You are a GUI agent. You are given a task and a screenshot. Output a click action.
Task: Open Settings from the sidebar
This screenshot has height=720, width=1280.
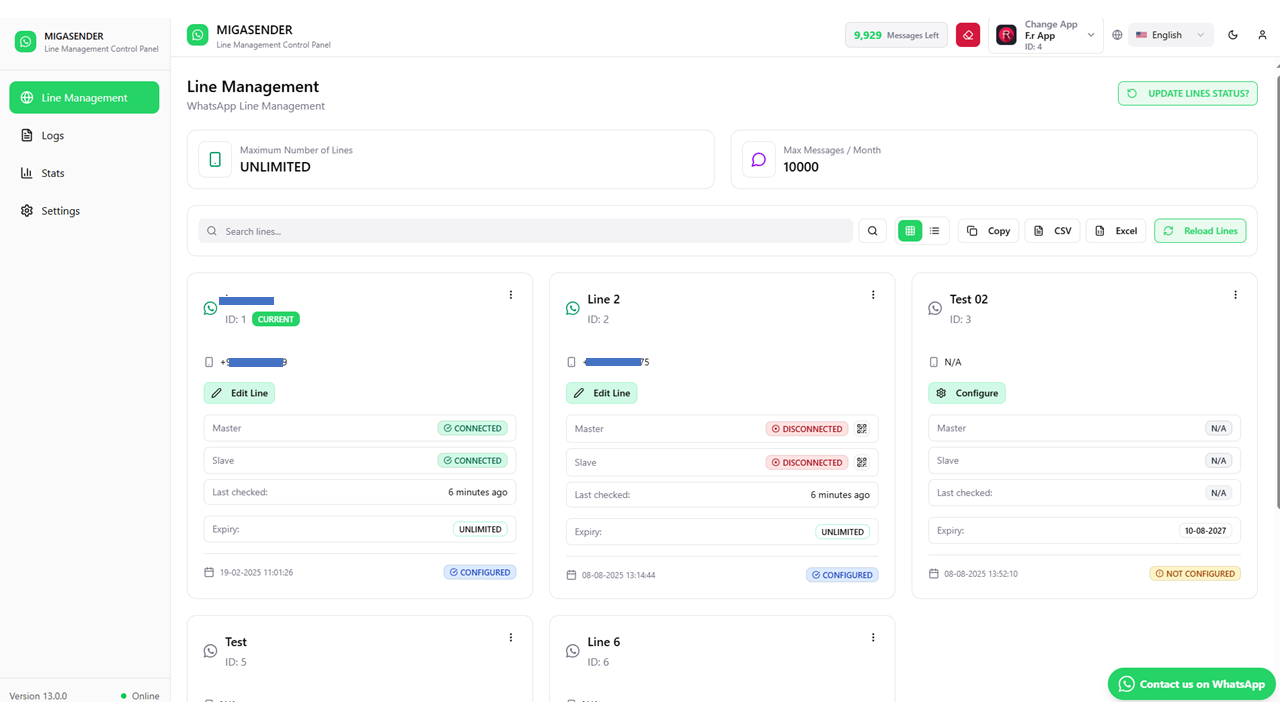tap(60, 211)
